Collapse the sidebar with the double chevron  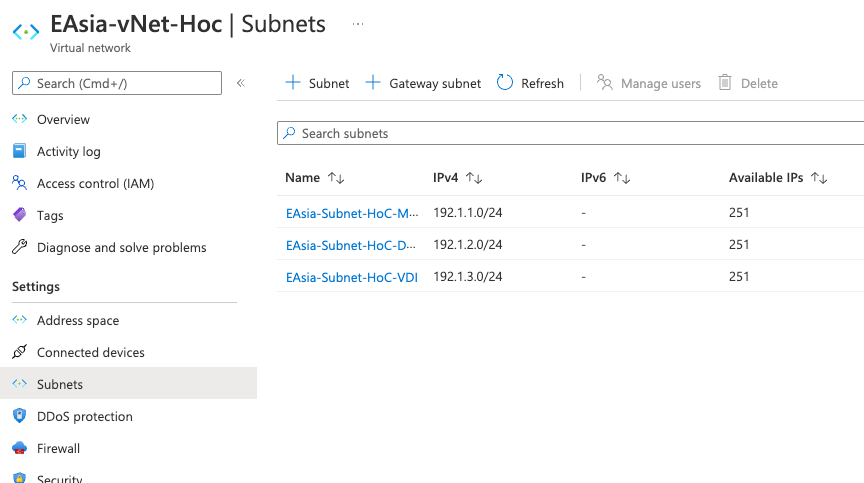point(241,83)
